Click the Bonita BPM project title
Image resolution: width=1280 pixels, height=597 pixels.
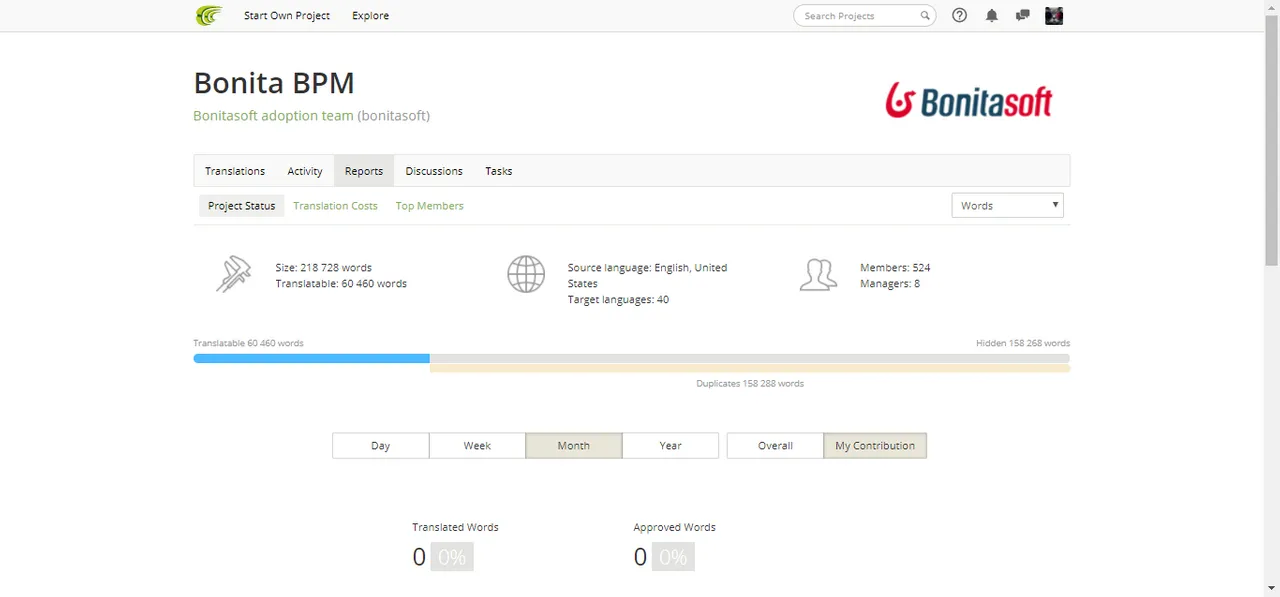click(274, 83)
